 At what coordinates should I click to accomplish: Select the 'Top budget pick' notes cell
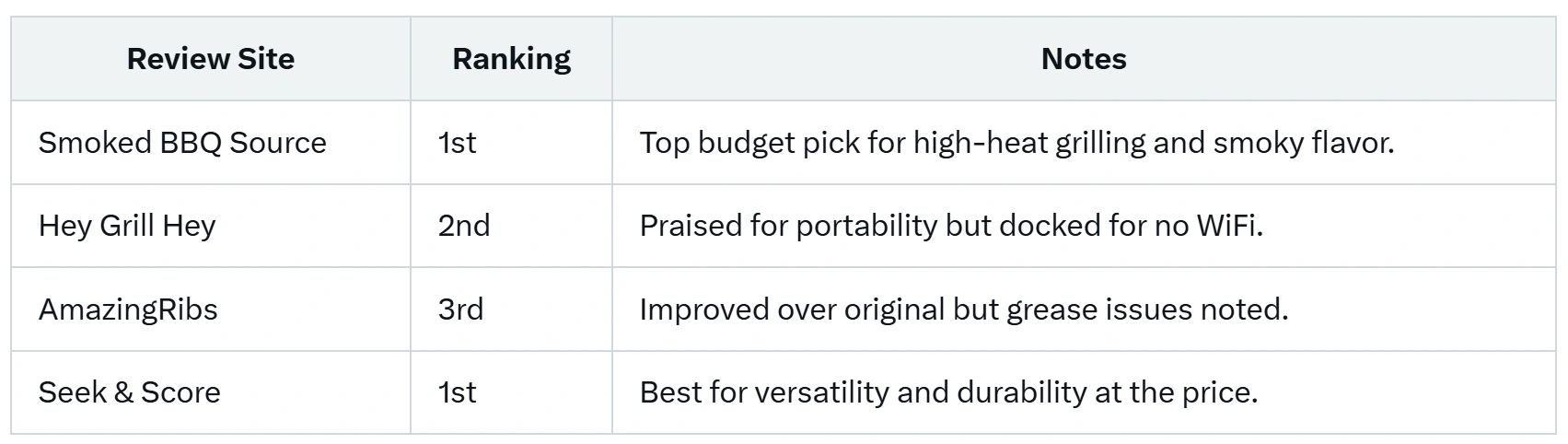click(x=1016, y=143)
